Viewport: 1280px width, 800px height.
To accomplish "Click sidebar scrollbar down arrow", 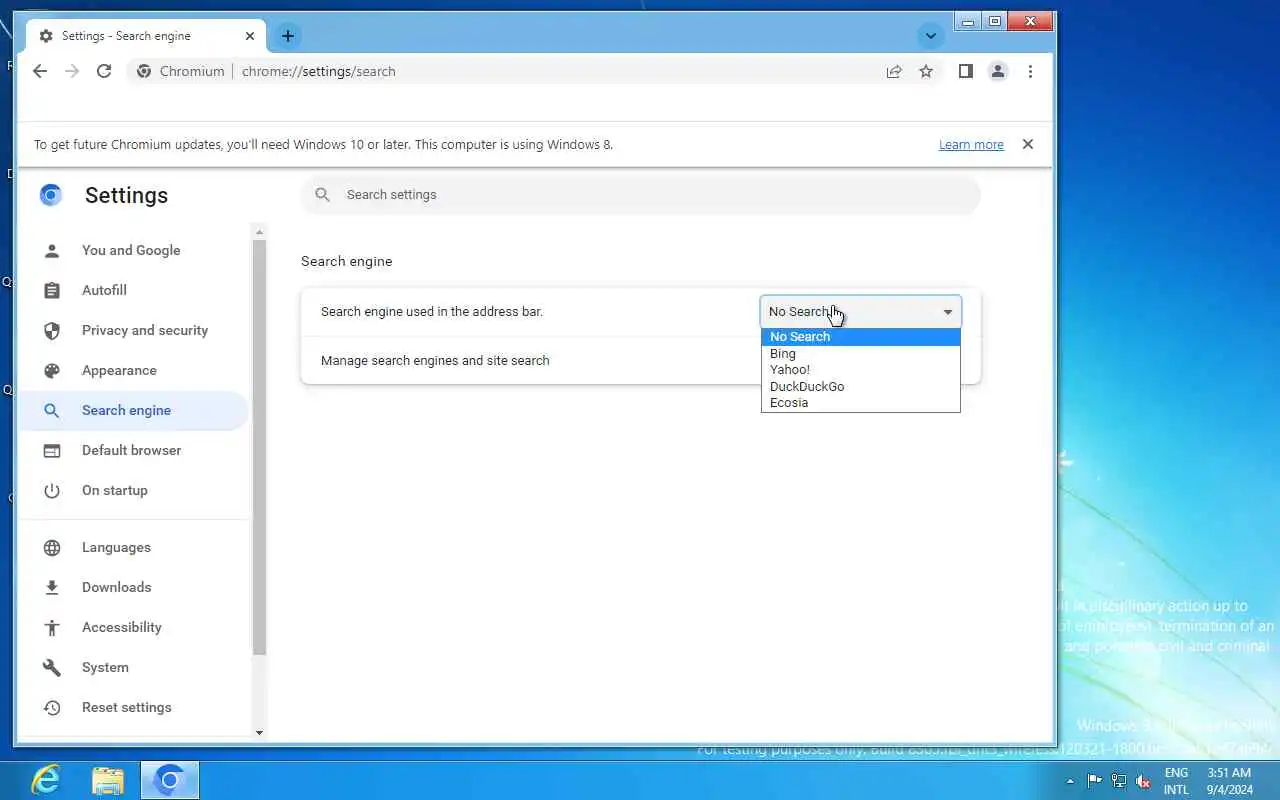I will [x=260, y=733].
